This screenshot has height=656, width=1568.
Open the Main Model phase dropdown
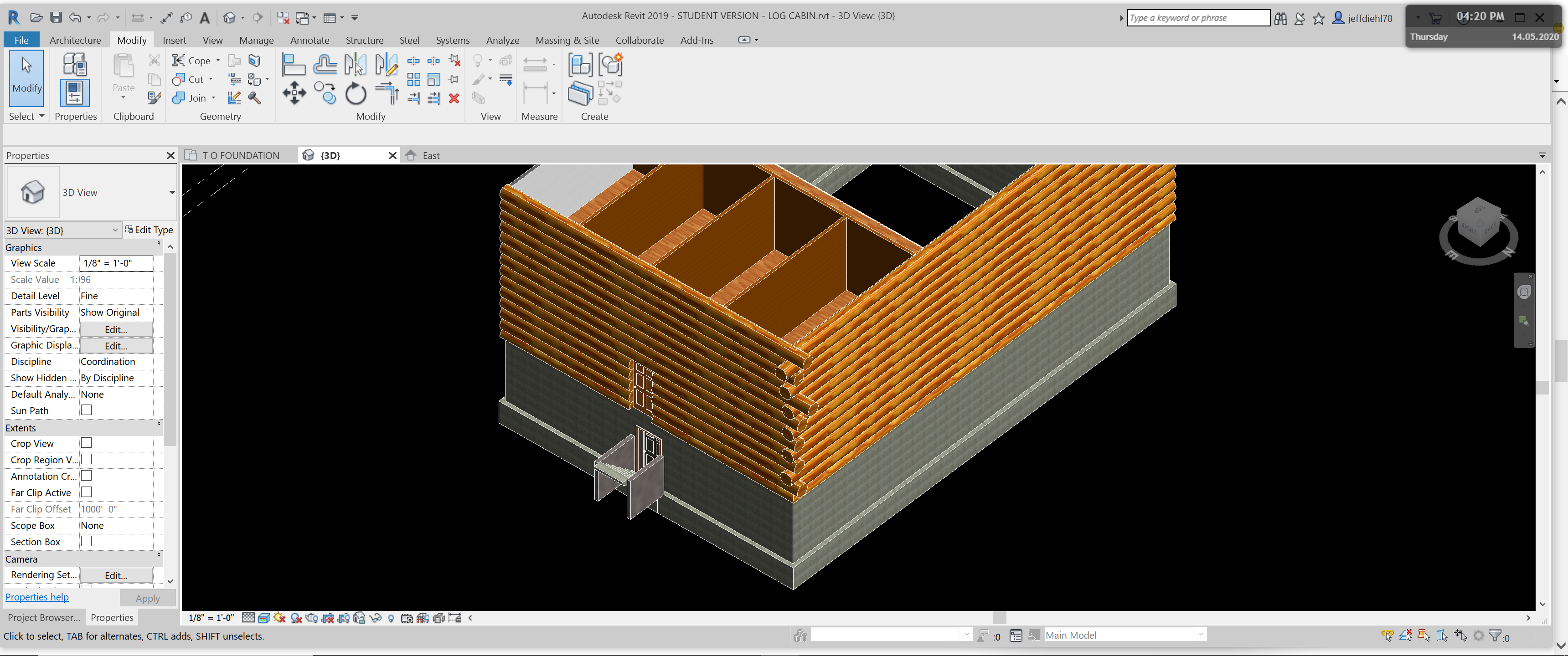pos(1199,635)
